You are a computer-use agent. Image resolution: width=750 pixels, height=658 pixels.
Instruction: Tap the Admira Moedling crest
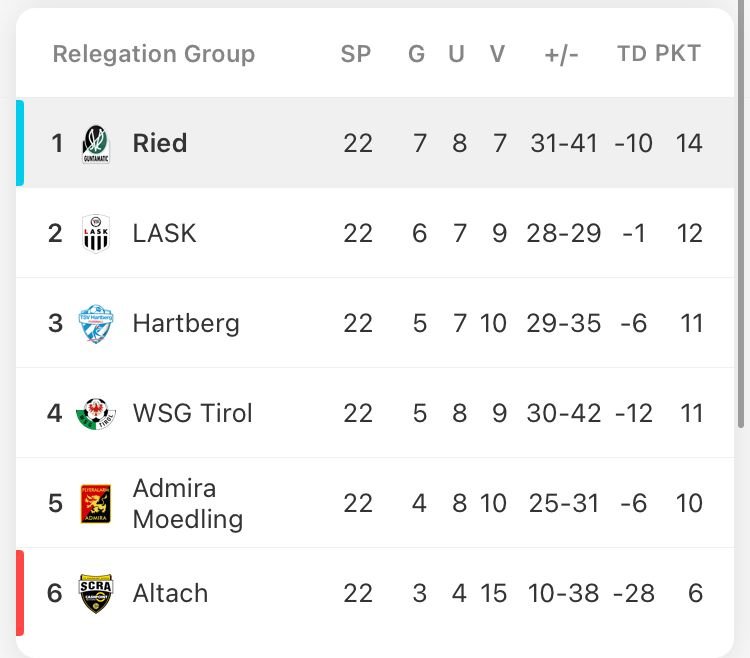pos(96,504)
